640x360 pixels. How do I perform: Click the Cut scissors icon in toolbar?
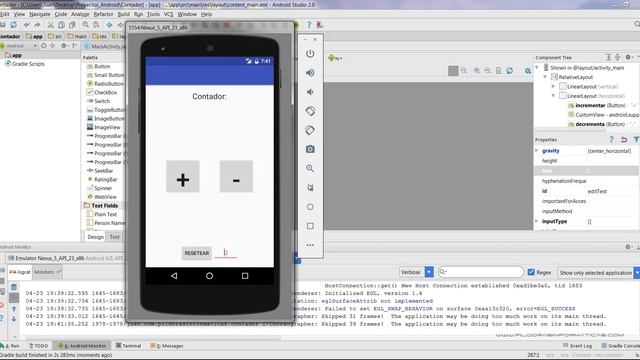click(x=51, y=25)
